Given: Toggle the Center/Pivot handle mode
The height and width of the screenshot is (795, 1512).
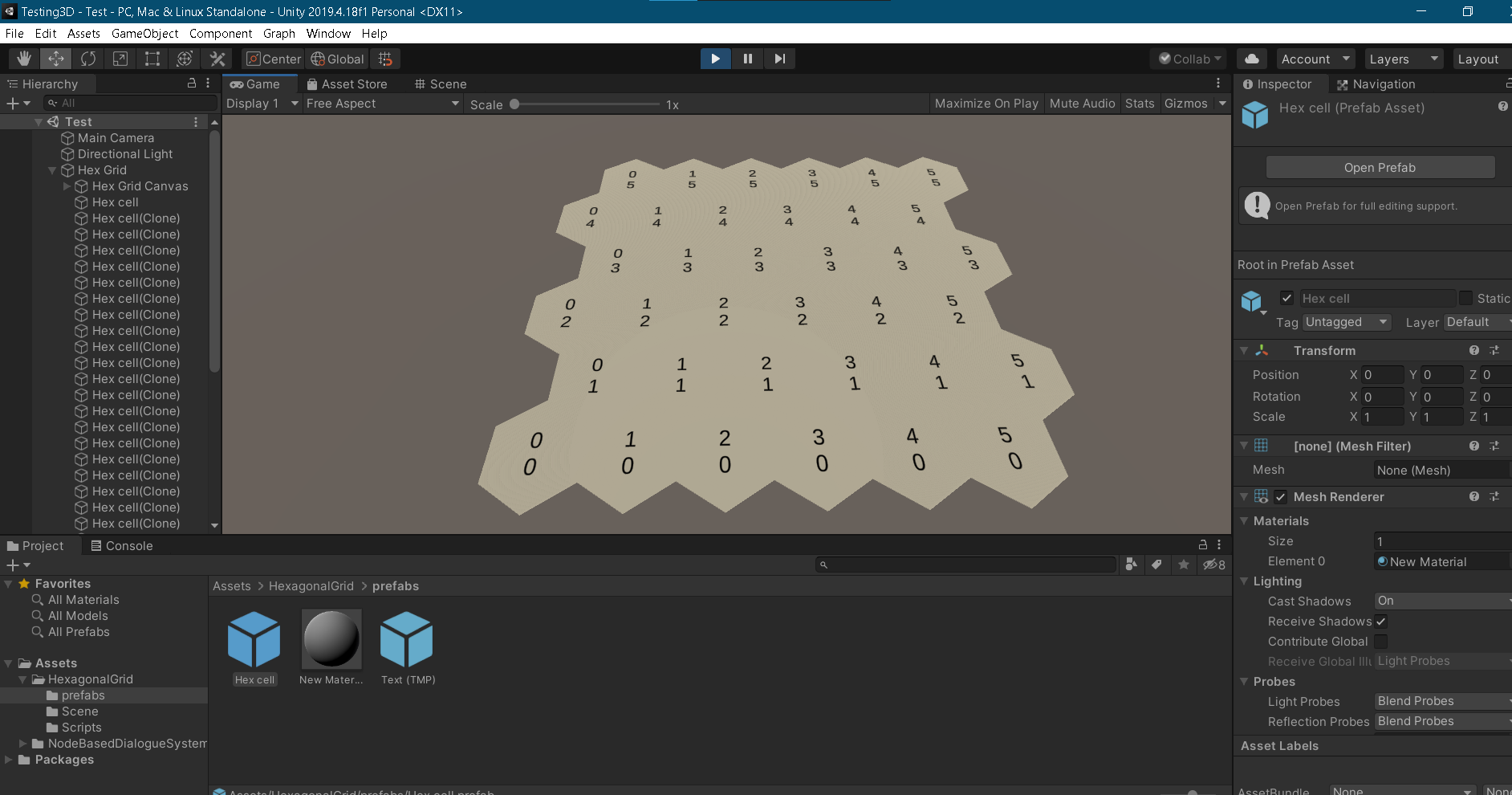Looking at the screenshot, I should point(272,58).
